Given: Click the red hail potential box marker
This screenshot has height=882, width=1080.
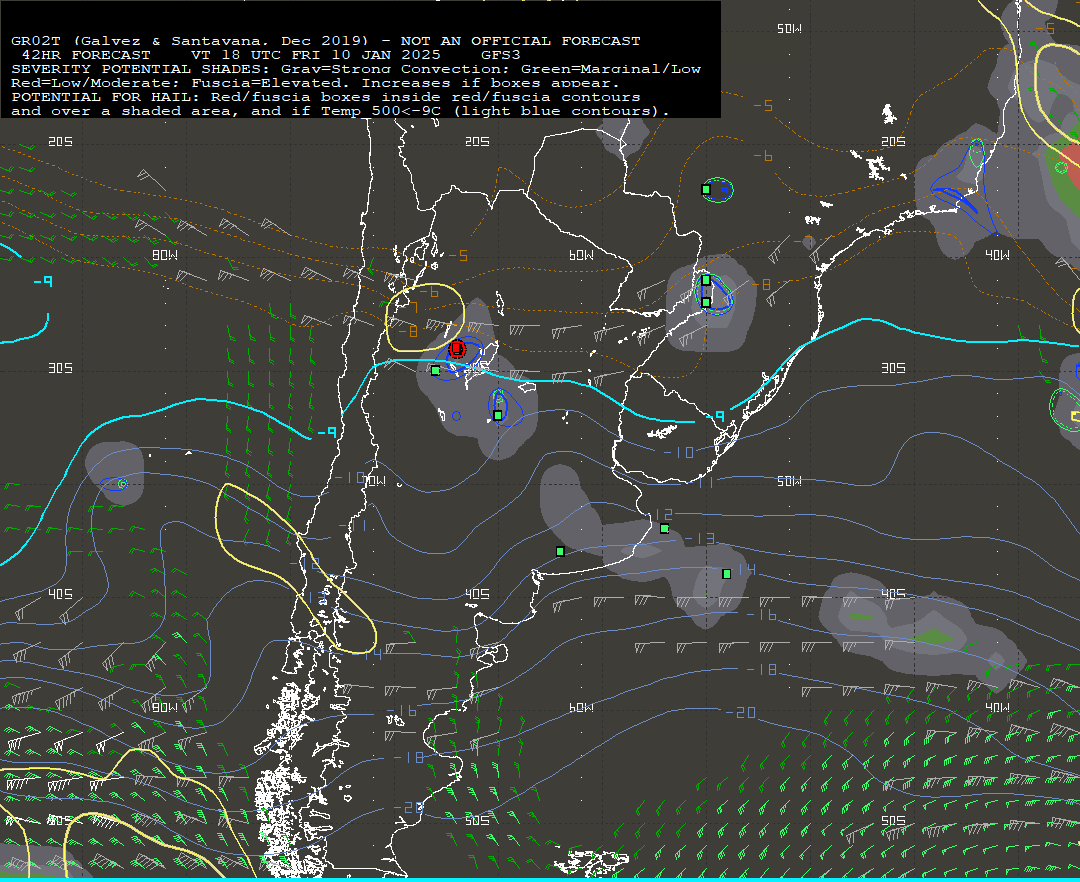Looking at the screenshot, I should tap(457, 349).
